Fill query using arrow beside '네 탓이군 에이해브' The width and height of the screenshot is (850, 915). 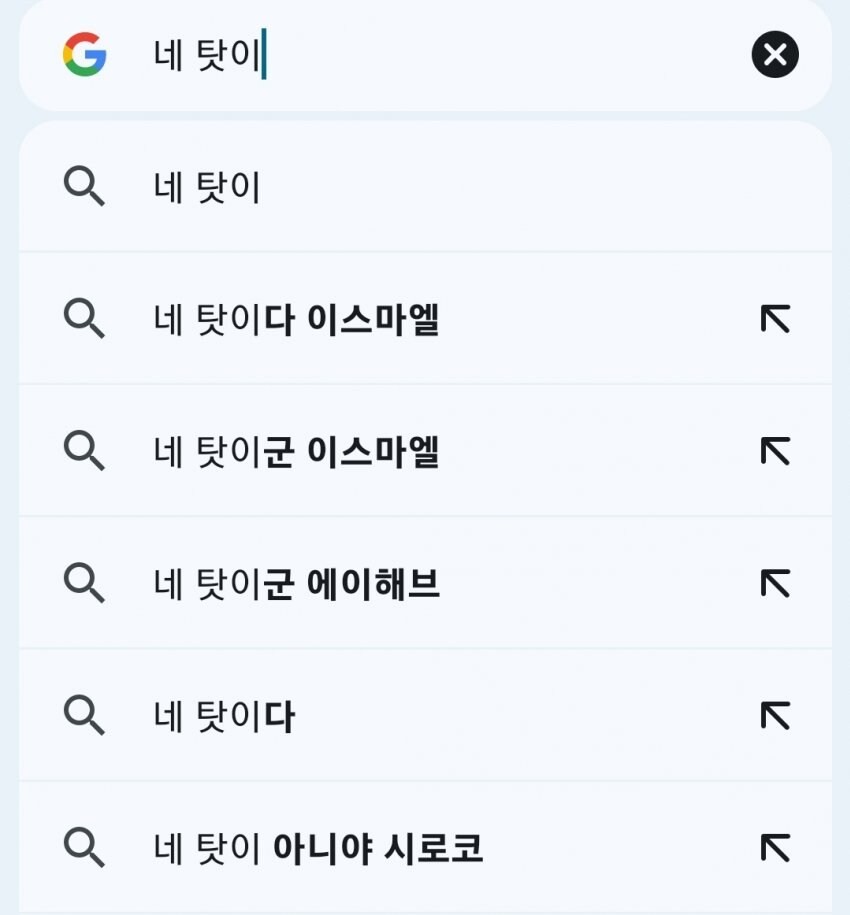pos(775,583)
